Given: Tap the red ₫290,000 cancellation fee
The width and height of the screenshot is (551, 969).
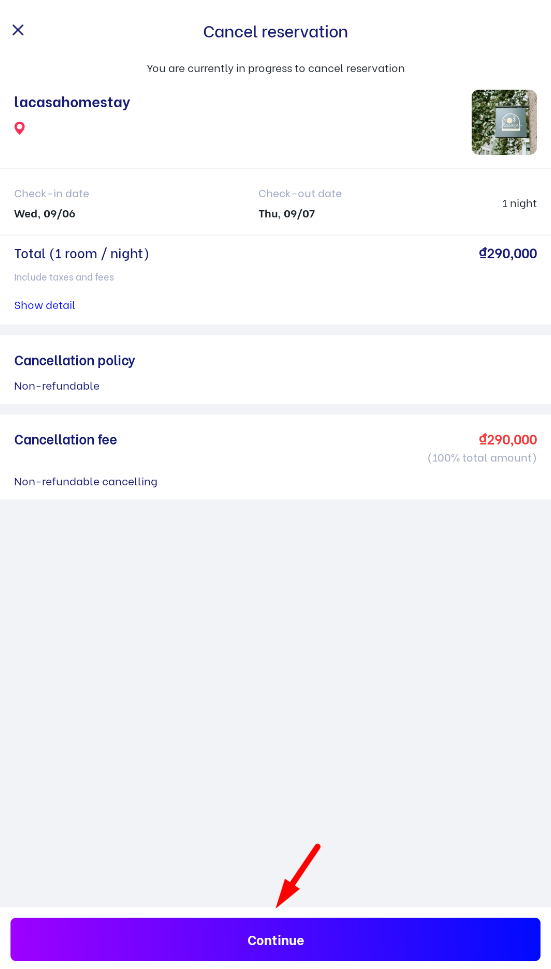Looking at the screenshot, I should pos(508,439).
